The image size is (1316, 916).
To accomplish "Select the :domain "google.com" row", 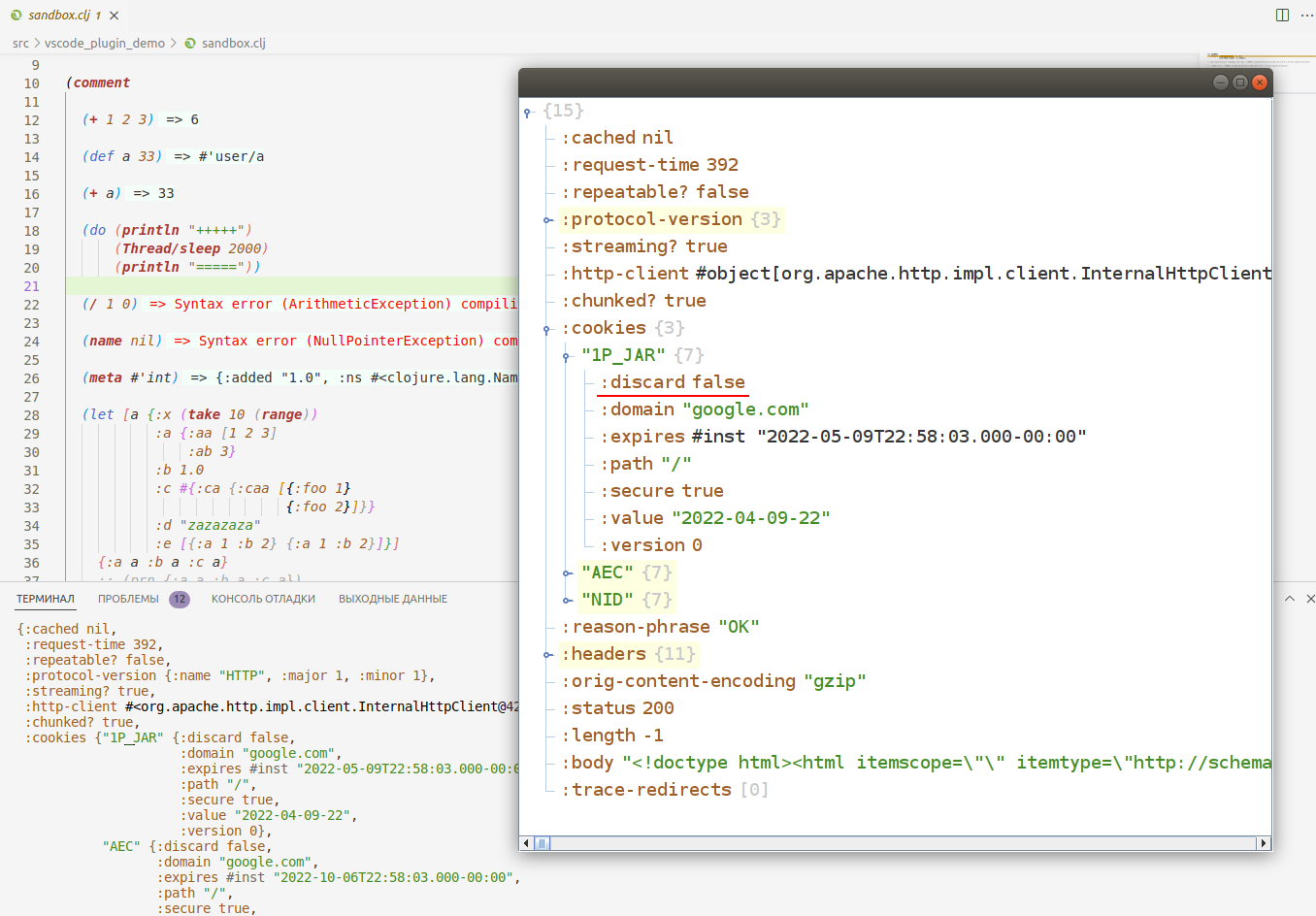I will pos(705,409).
